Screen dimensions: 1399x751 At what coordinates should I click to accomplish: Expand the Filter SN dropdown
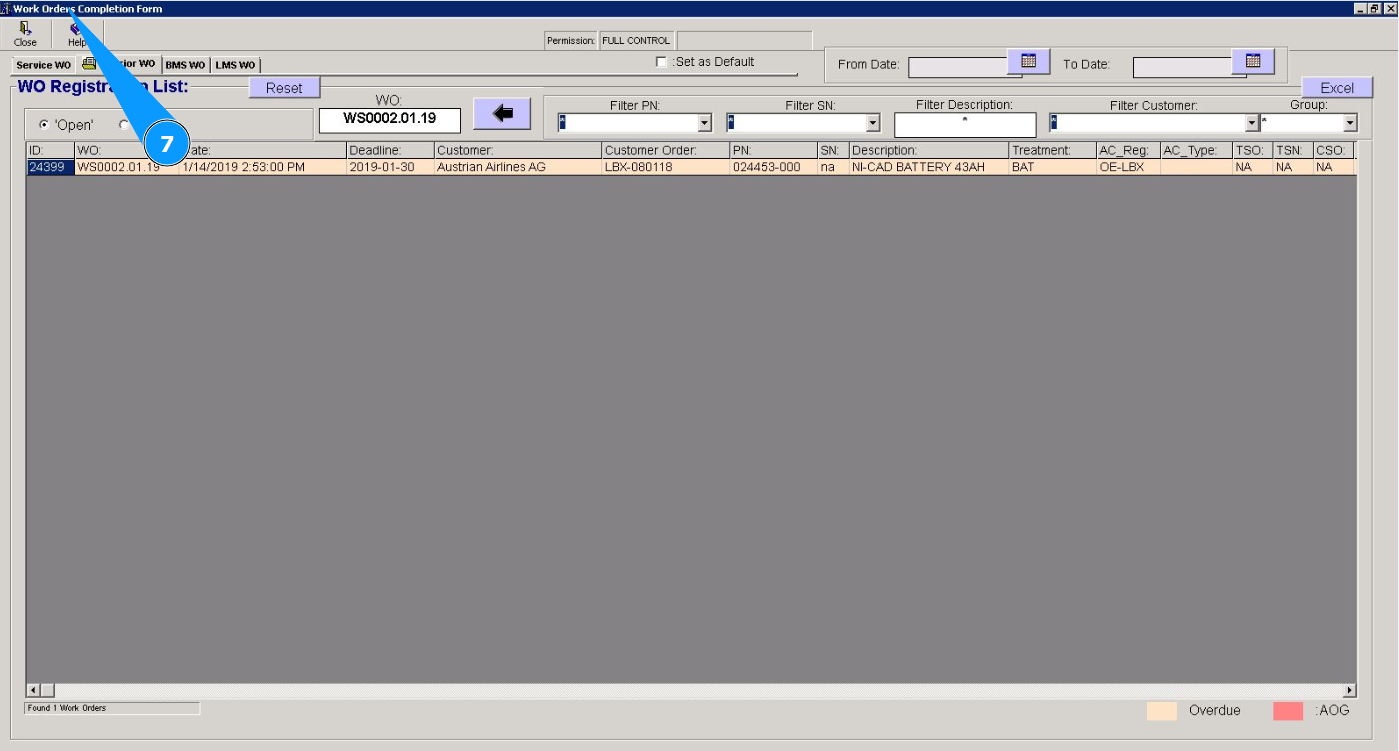pos(873,123)
